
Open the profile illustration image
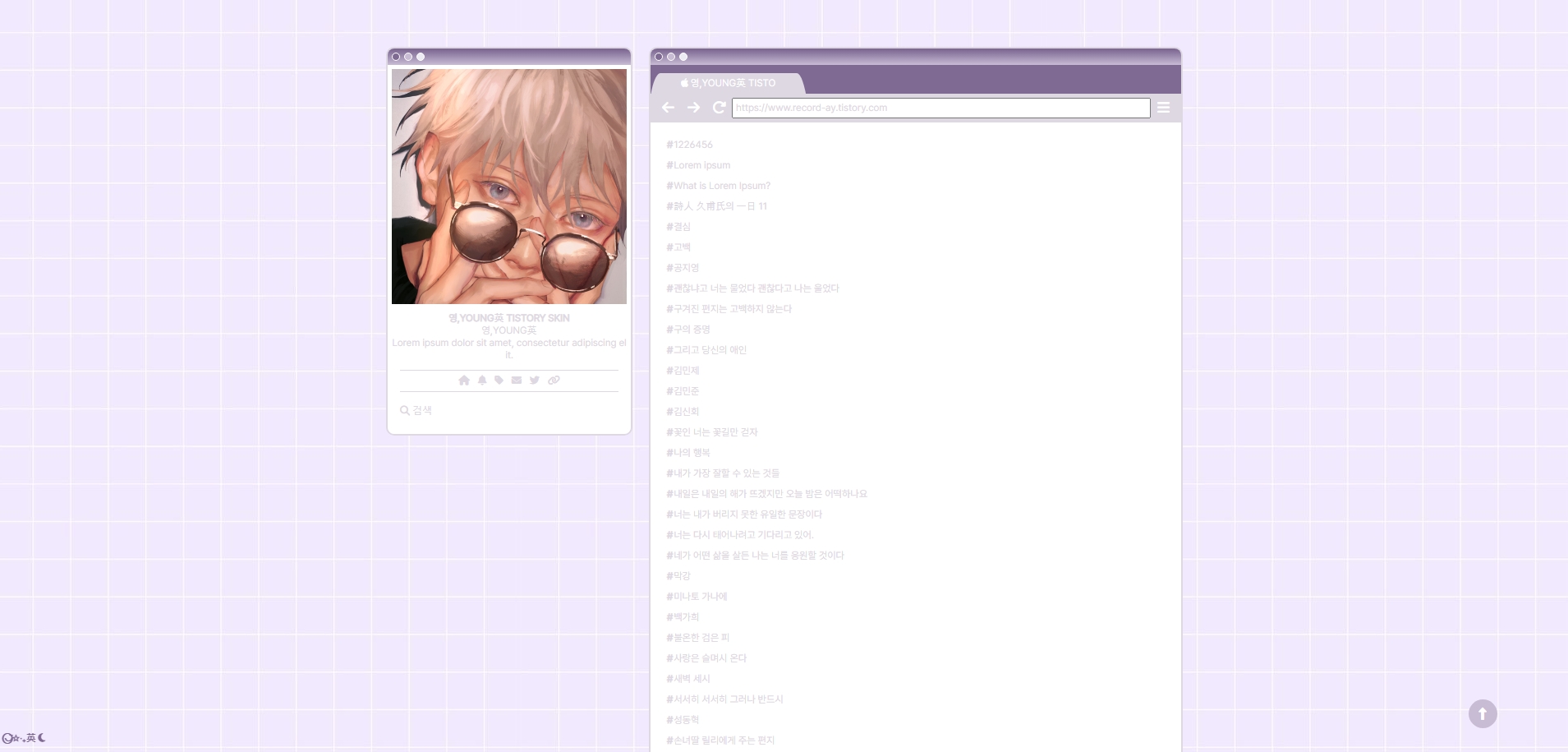(509, 187)
